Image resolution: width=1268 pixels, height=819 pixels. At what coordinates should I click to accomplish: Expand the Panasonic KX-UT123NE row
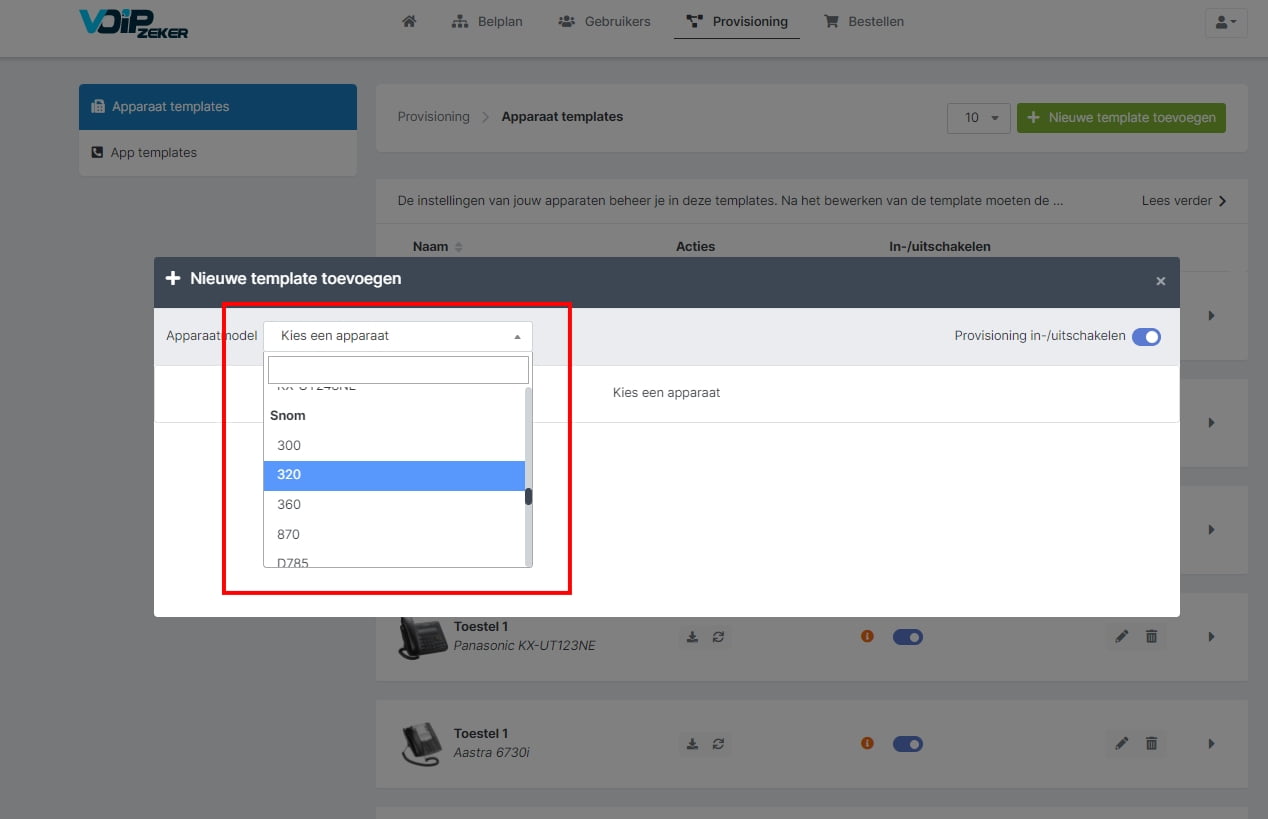1211,637
